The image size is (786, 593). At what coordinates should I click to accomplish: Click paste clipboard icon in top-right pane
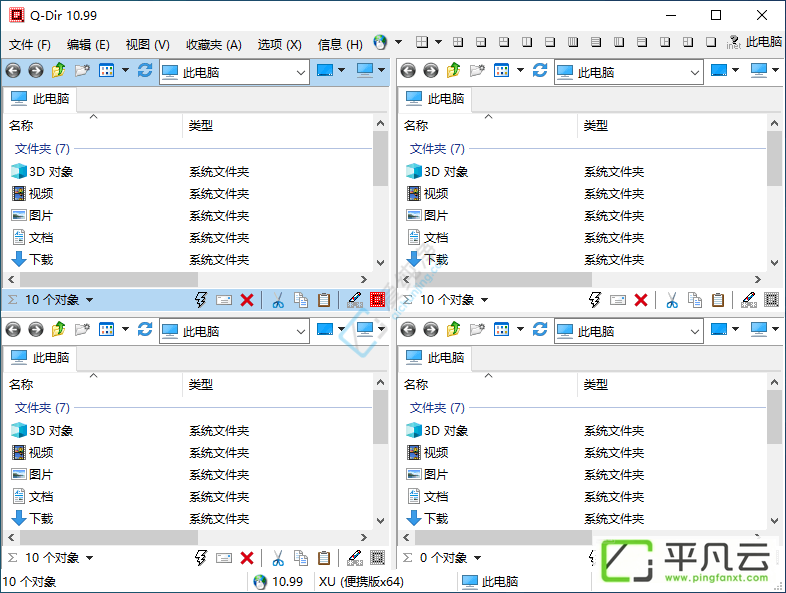[718, 300]
